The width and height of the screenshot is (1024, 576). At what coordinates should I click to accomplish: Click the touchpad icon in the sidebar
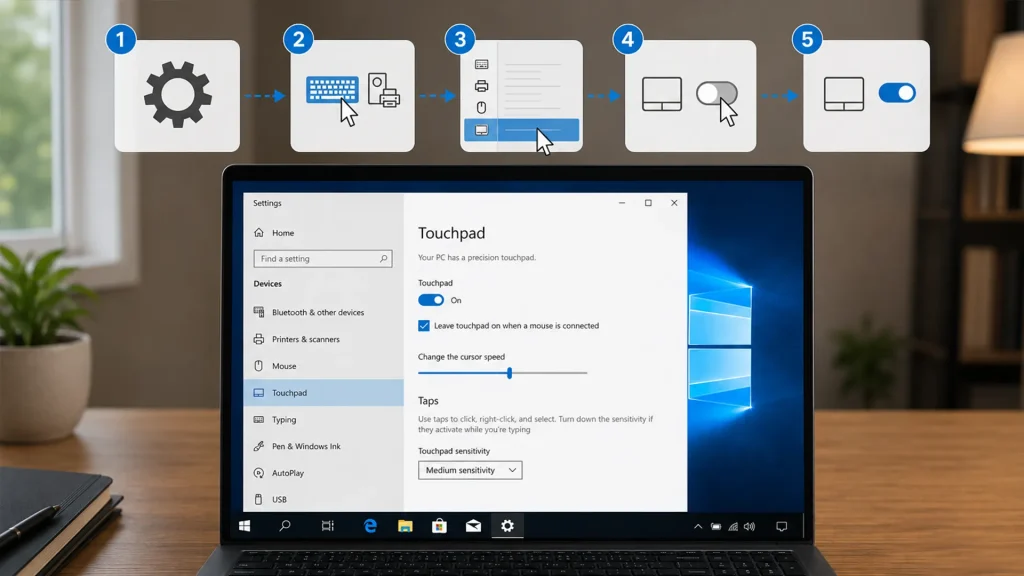pyautogui.click(x=259, y=392)
